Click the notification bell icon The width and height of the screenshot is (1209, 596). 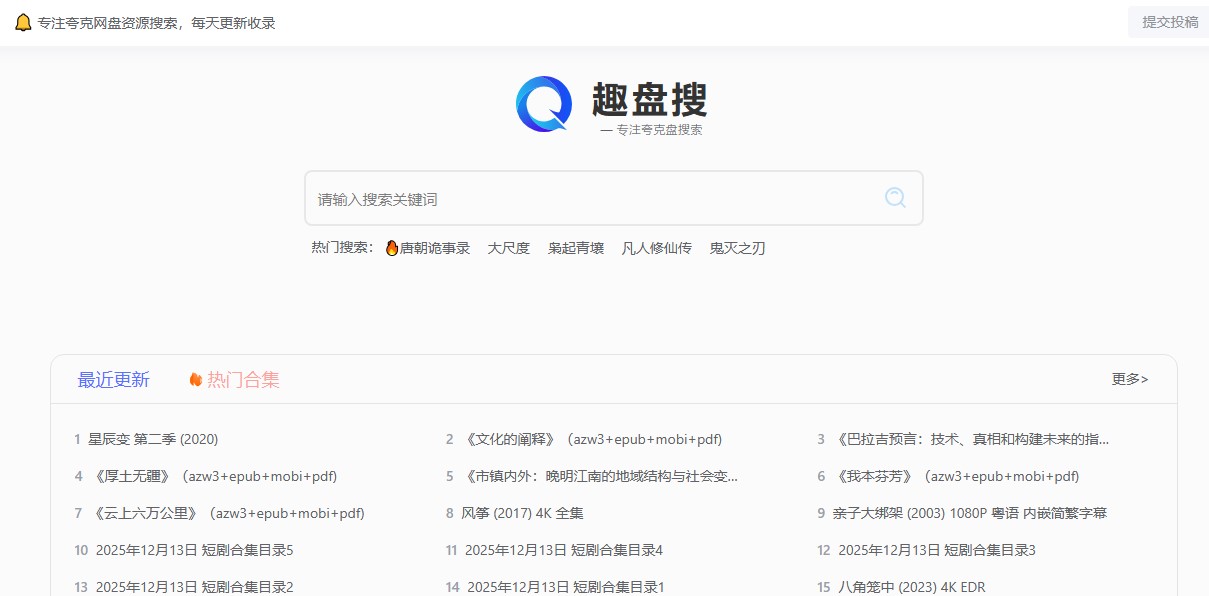click(x=22, y=21)
